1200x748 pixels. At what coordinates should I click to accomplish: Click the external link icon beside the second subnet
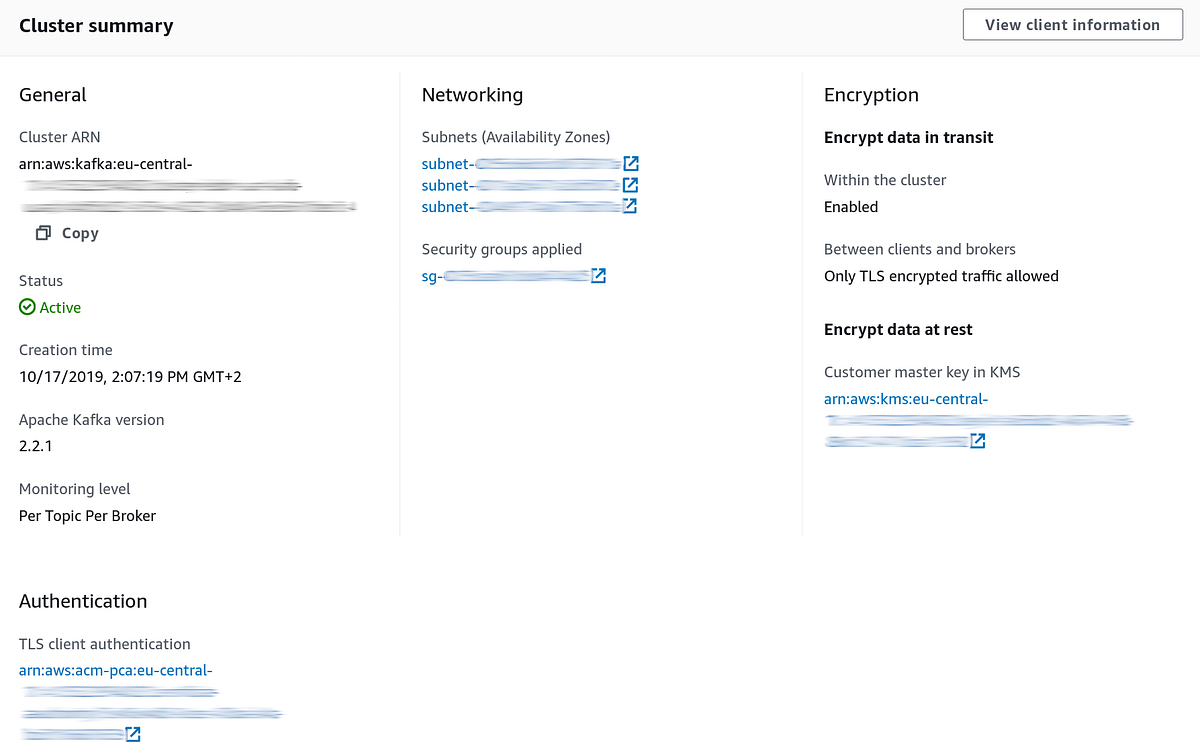(x=630, y=184)
